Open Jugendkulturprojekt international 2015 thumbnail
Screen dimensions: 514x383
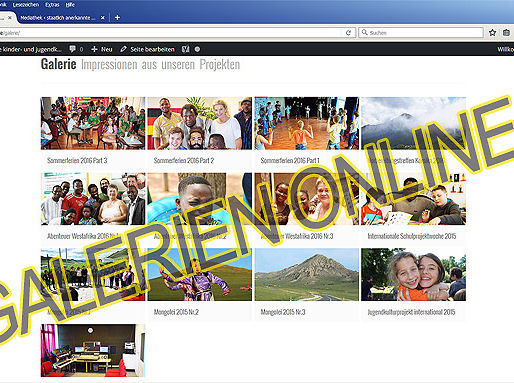click(413, 275)
